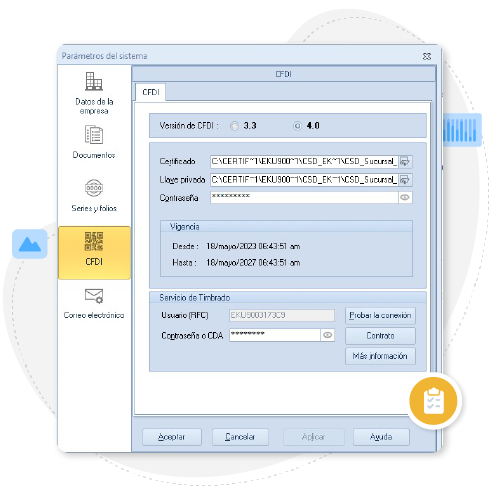Select the CFDI QR-code sidebar icon

tap(94, 241)
